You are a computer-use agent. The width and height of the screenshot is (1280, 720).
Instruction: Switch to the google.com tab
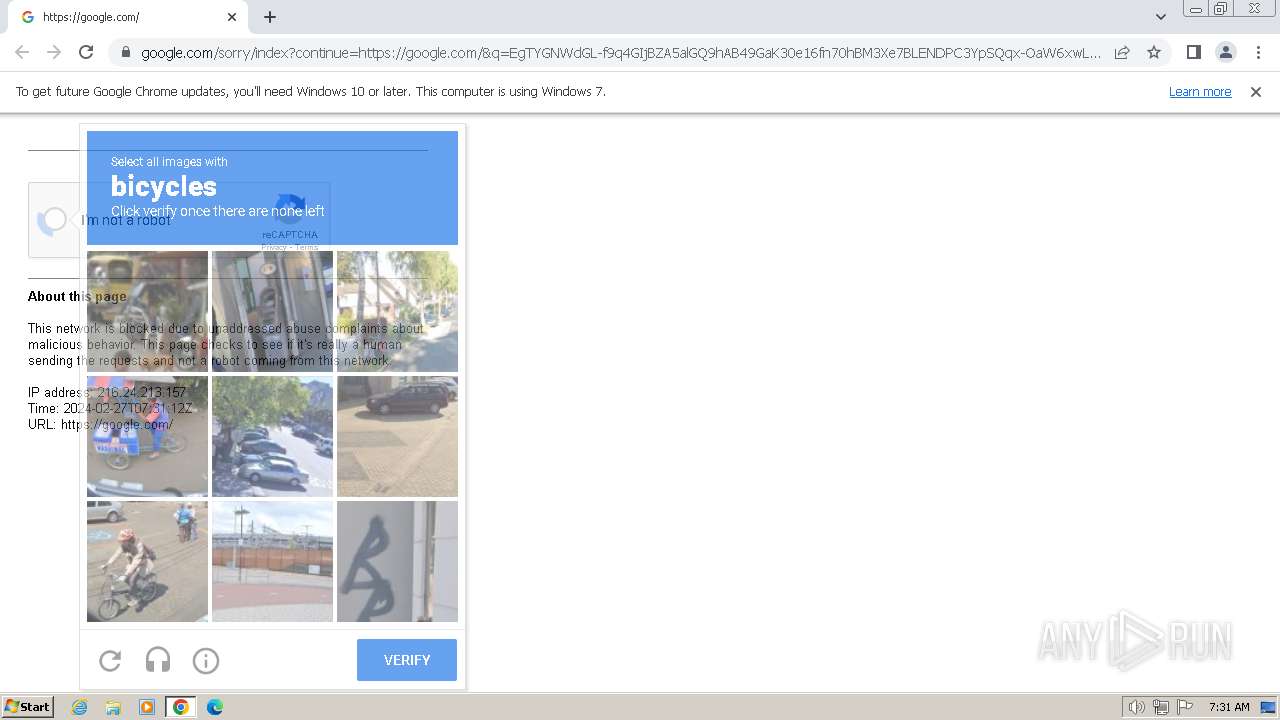click(125, 17)
